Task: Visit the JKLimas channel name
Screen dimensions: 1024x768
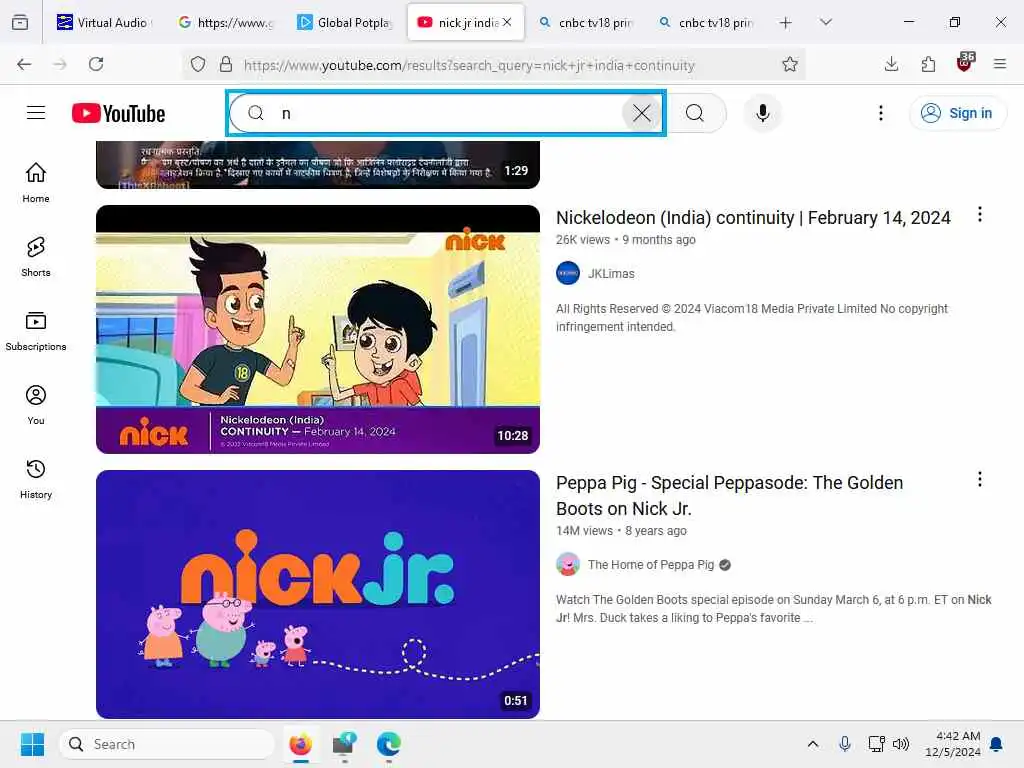Action: [x=611, y=274]
